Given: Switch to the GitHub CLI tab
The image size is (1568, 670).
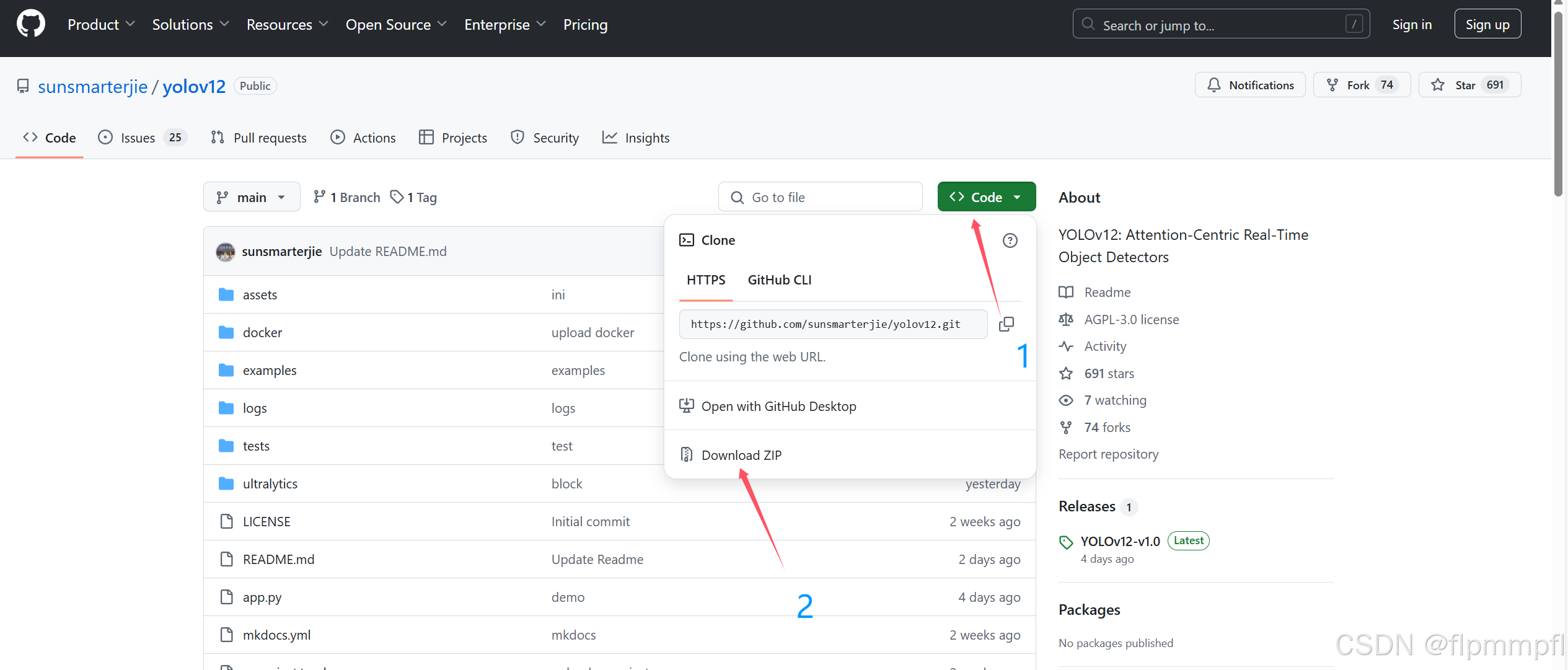Looking at the screenshot, I should coord(779,280).
